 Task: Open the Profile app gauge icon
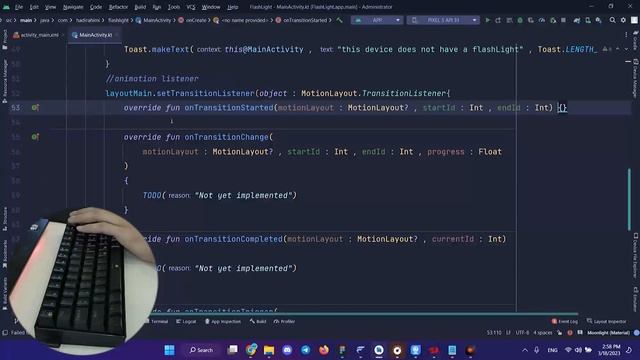pos(542,20)
